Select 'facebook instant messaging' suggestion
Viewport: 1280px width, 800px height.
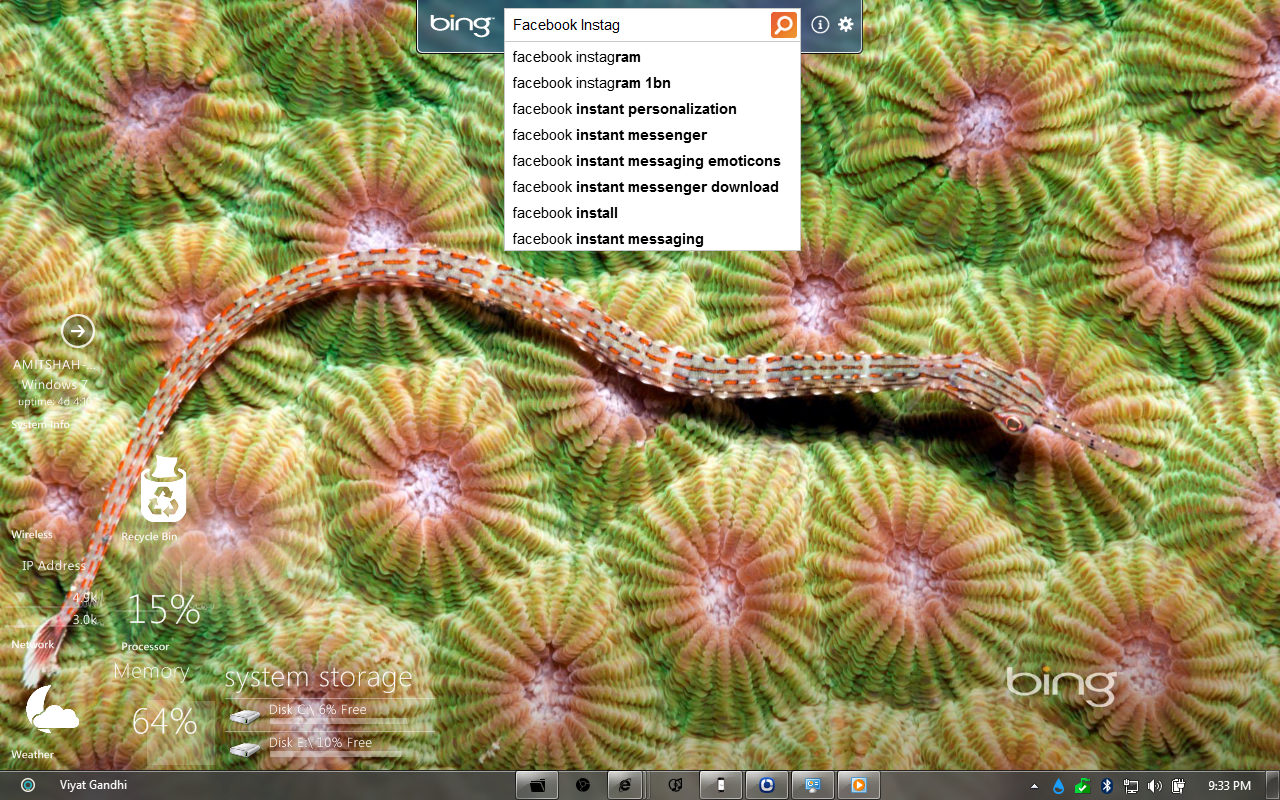tap(652, 239)
